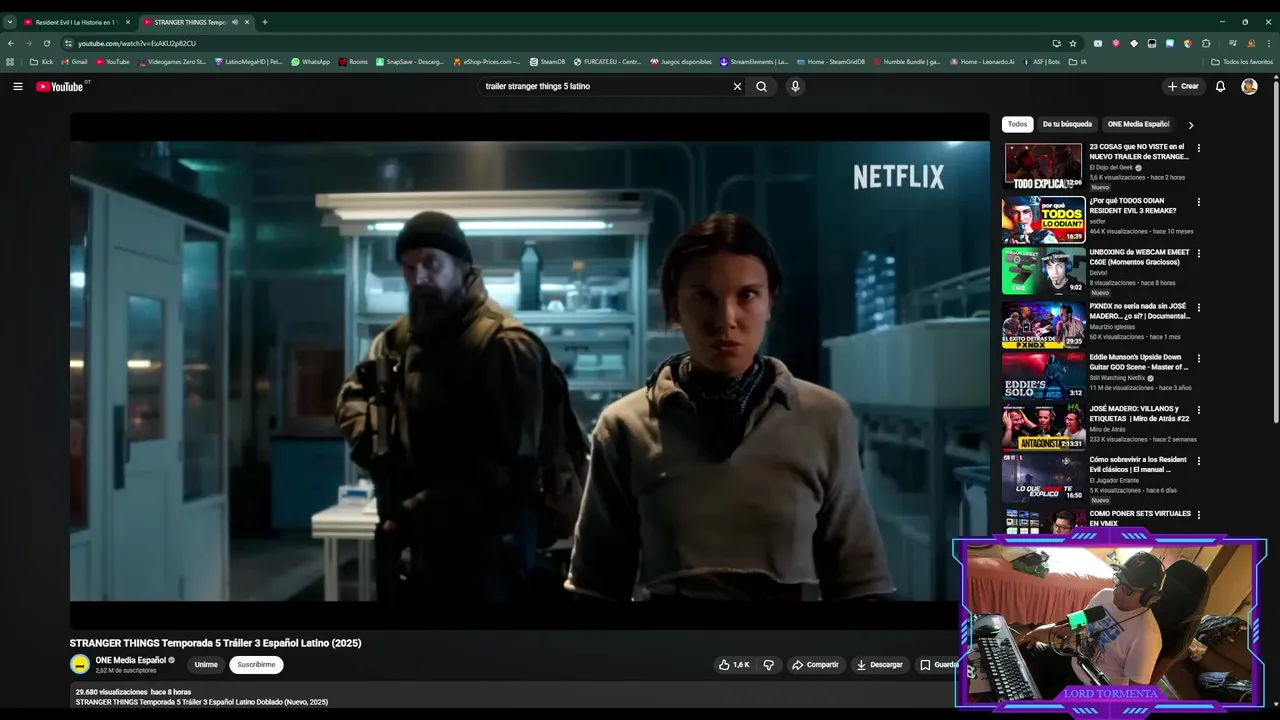
Task: Click the magnifier search button
Action: (761, 86)
